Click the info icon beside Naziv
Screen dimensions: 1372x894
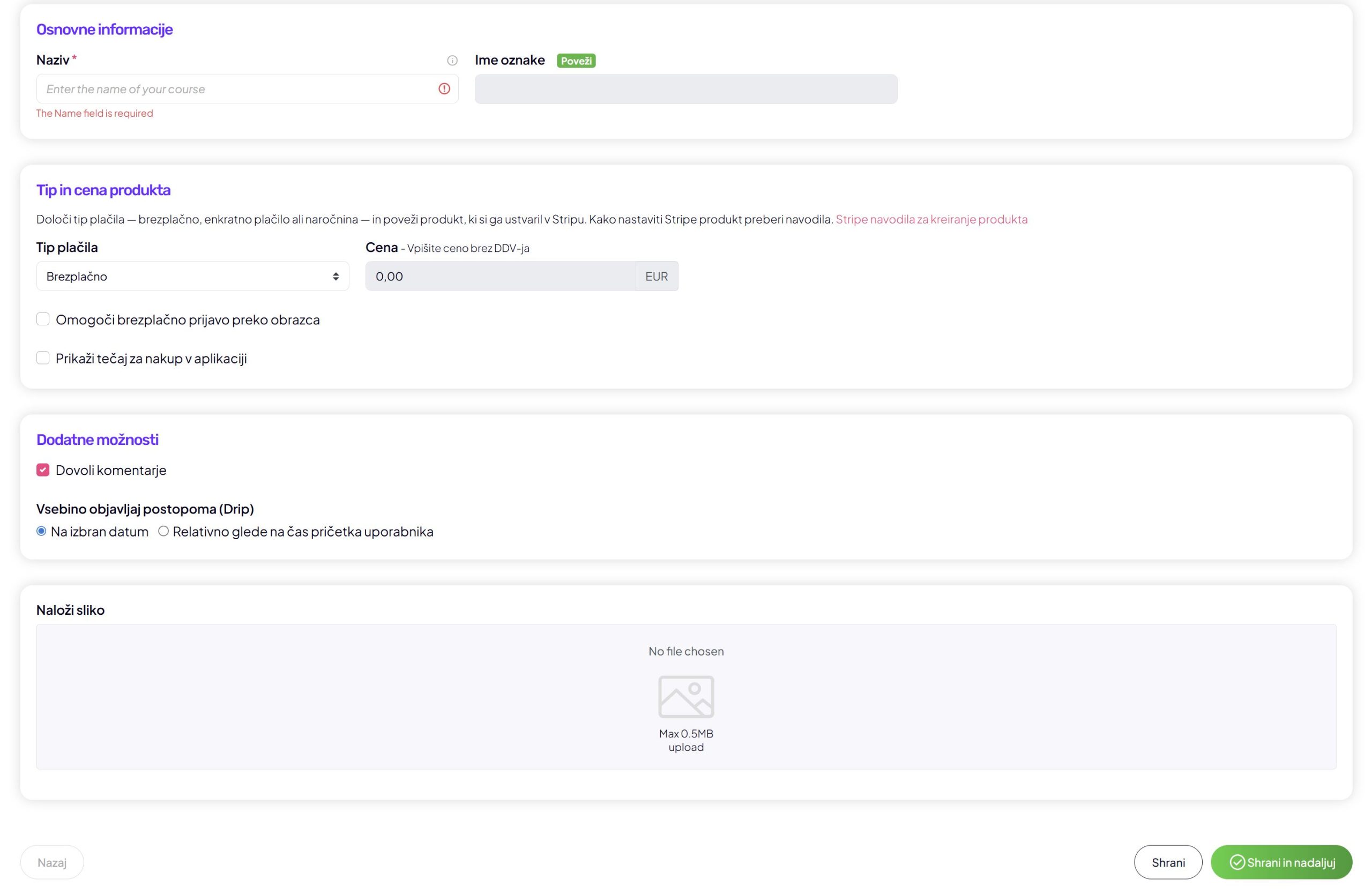(x=452, y=61)
